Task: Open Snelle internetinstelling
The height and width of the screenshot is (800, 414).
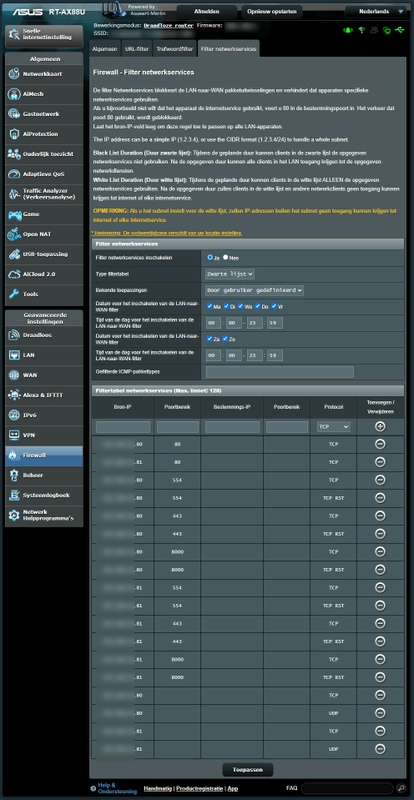Action: (44, 36)
